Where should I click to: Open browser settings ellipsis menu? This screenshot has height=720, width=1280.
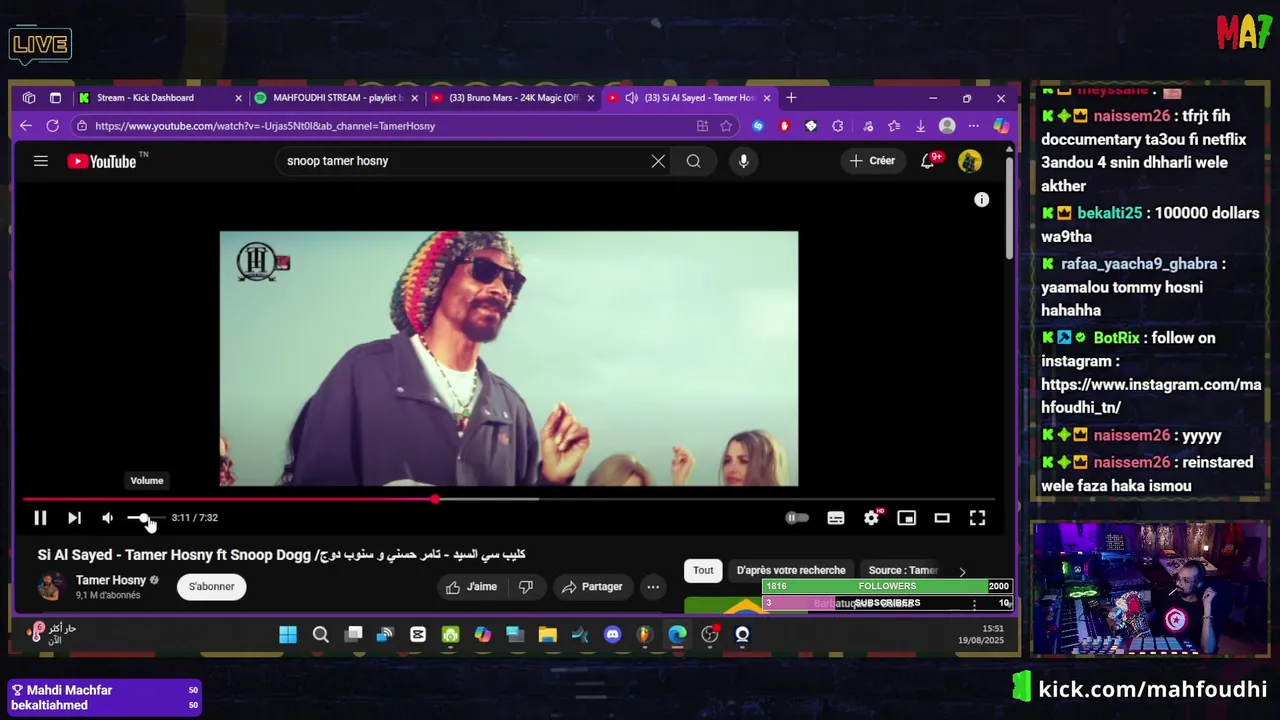[974, 126]
